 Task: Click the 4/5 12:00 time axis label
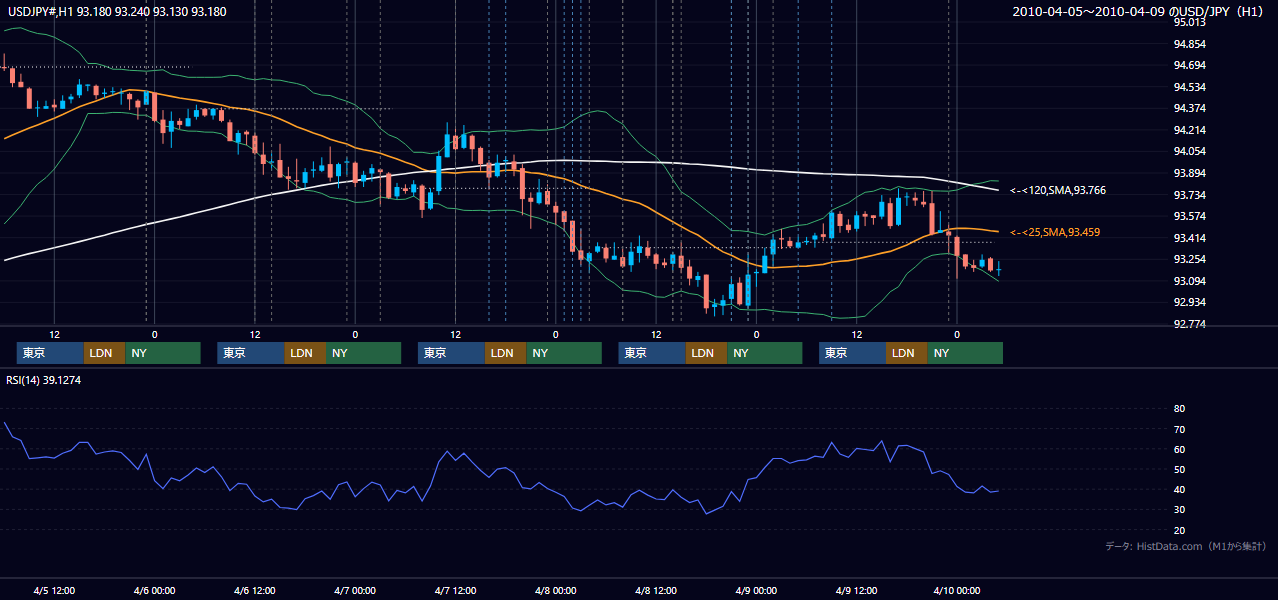(x=54, y=590)
